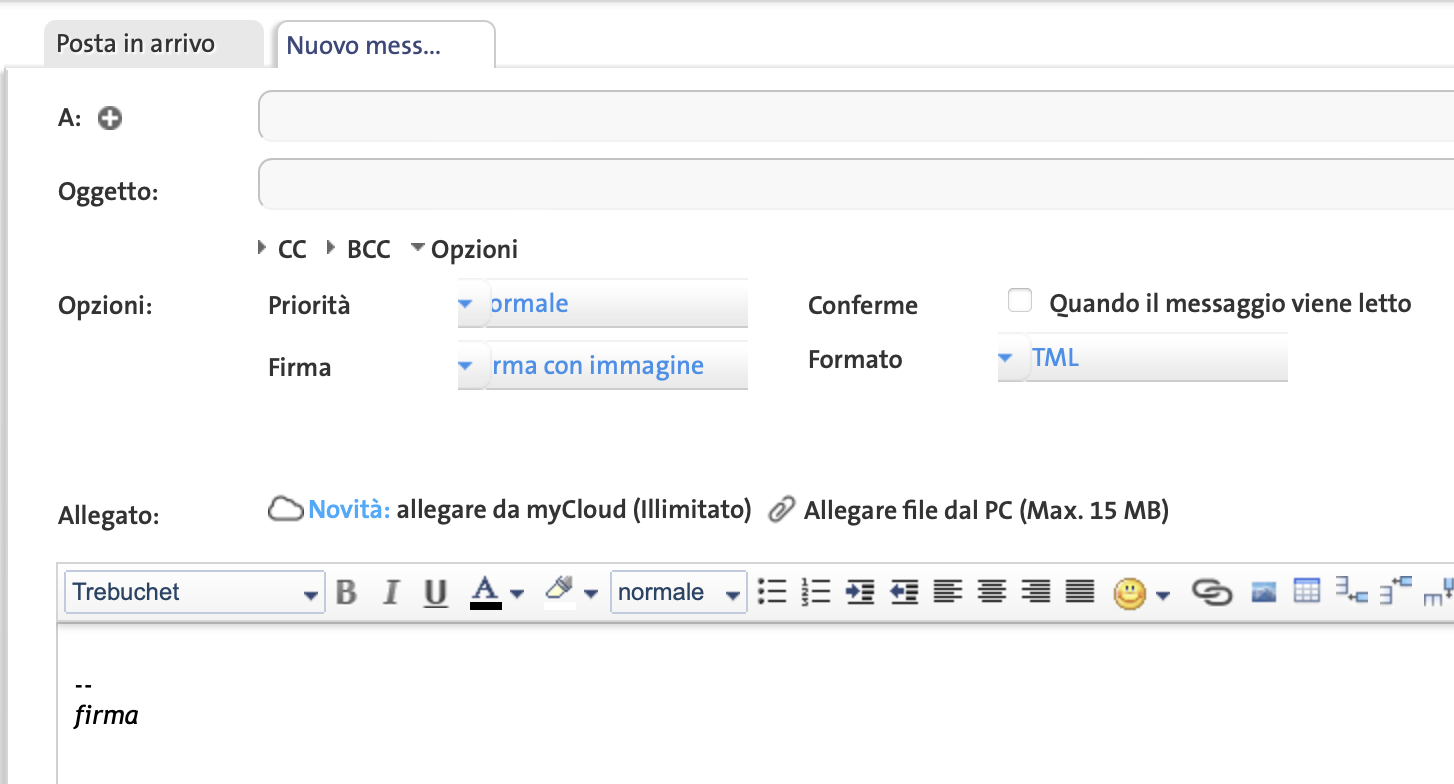Viewport: 1454px width, 784px height.
Task: Select the Nuovo messaggio tab
Action: click(x=364, y=45)
